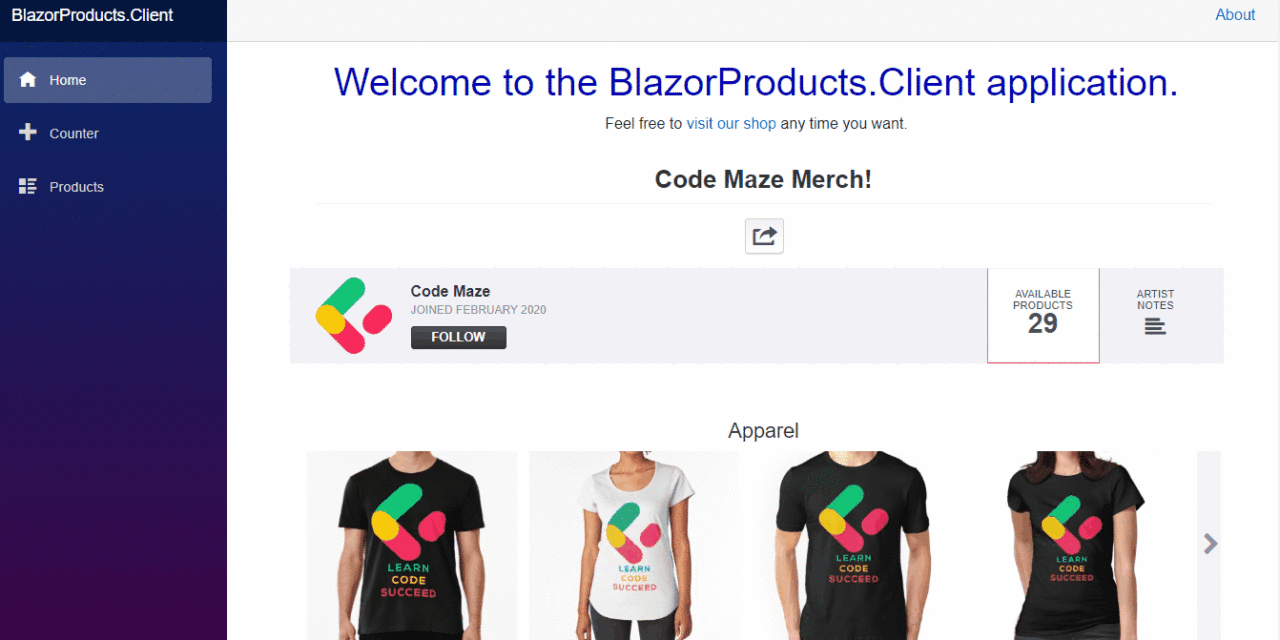Select the Available Products 29 tab
This screenshot has height=640, width=1280.
1043,315
